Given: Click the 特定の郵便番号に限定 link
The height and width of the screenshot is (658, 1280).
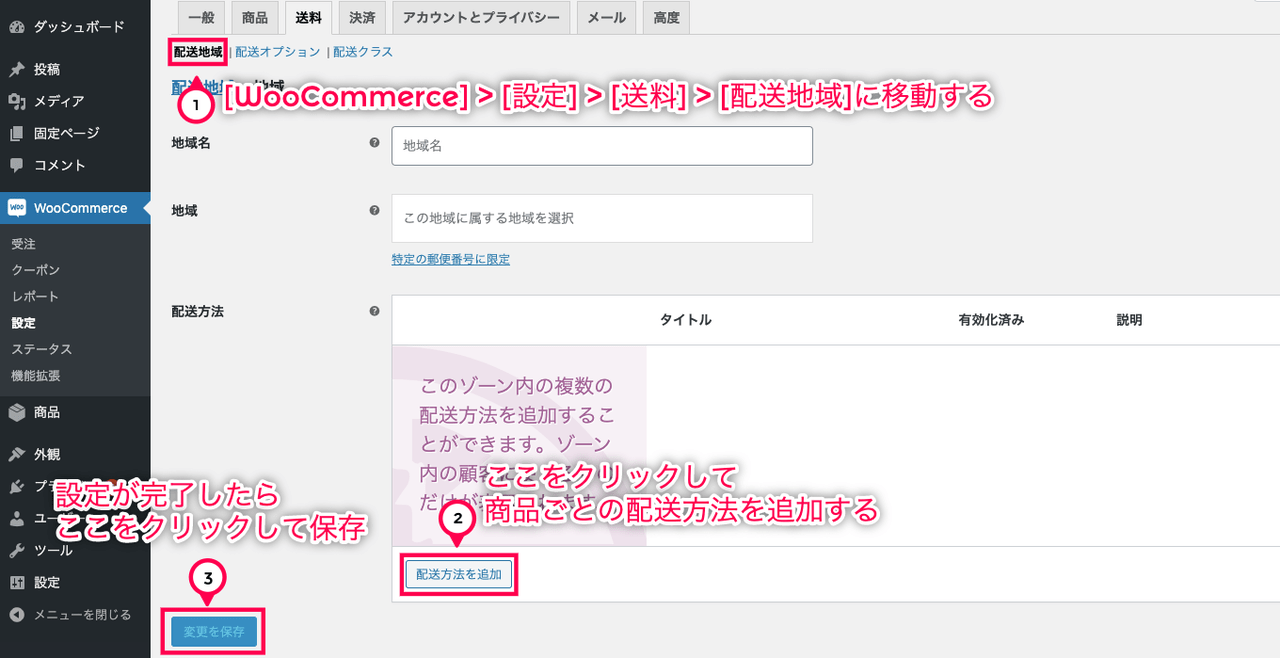Looking at the screenshot, I should pos(451,259).
